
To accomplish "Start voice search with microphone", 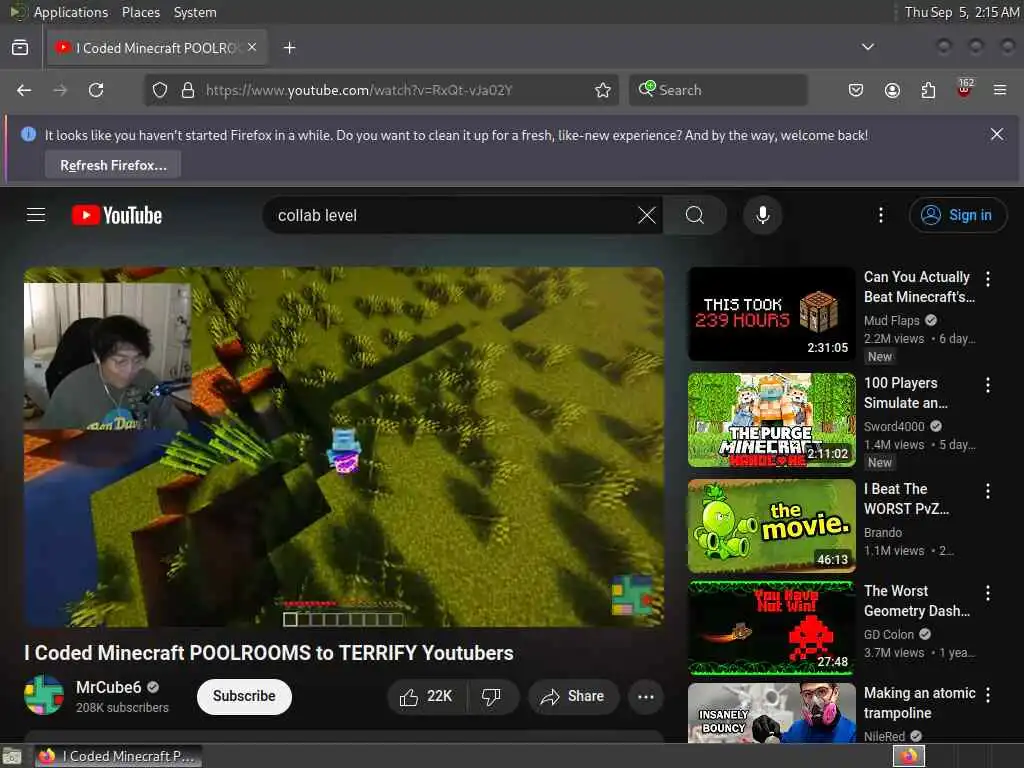I will pyautogui.click(x=762, y=216).
